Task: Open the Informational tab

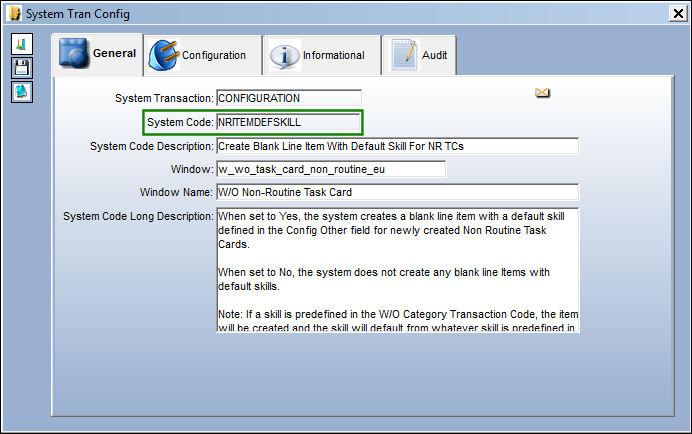Action: pyautogui.click(x=322, y=55)
